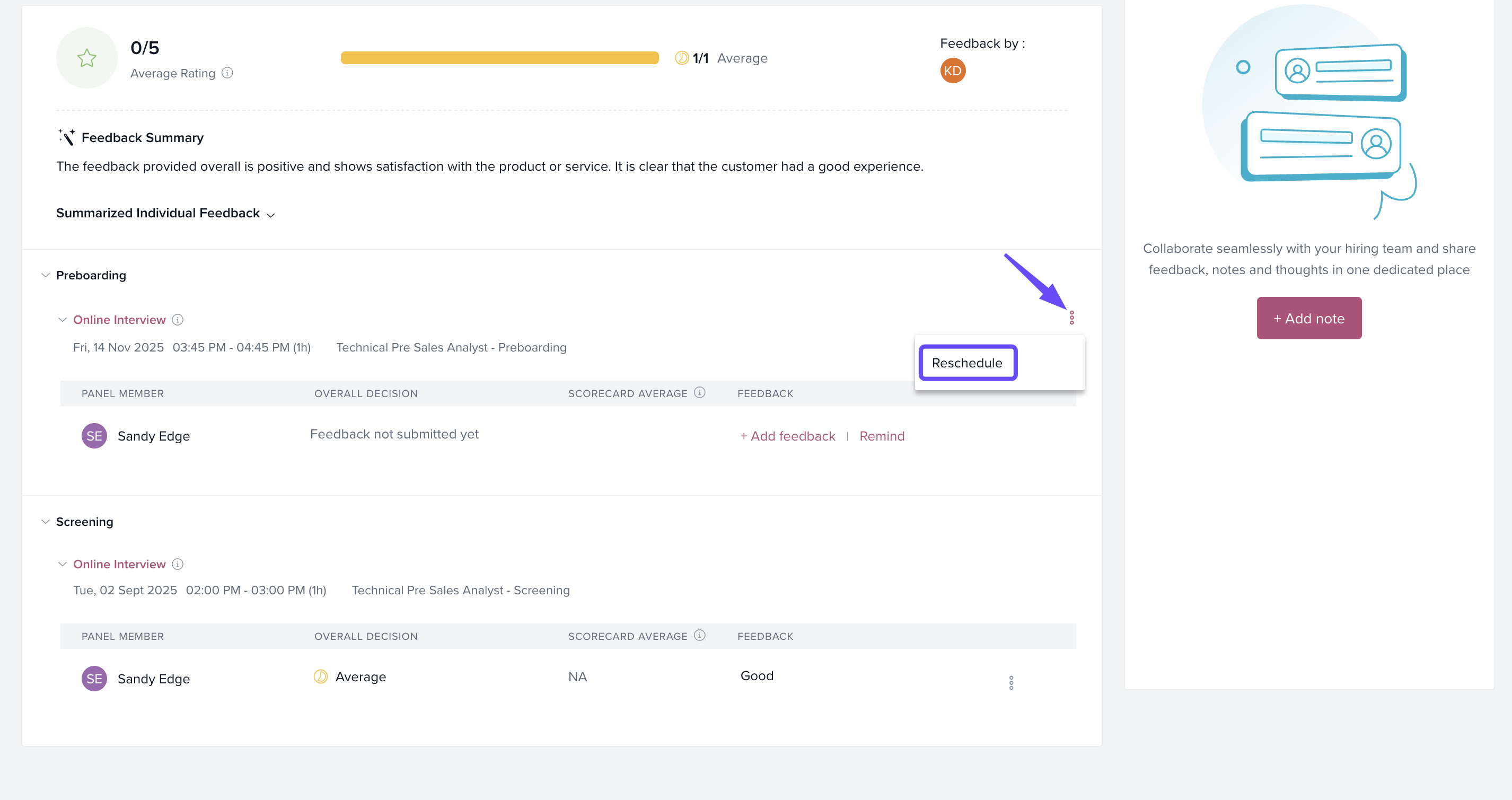Viewport: 1512px width, 800px height.
Task: Collapse the Preboarding Online Interview details
Action: pos(62,320)
